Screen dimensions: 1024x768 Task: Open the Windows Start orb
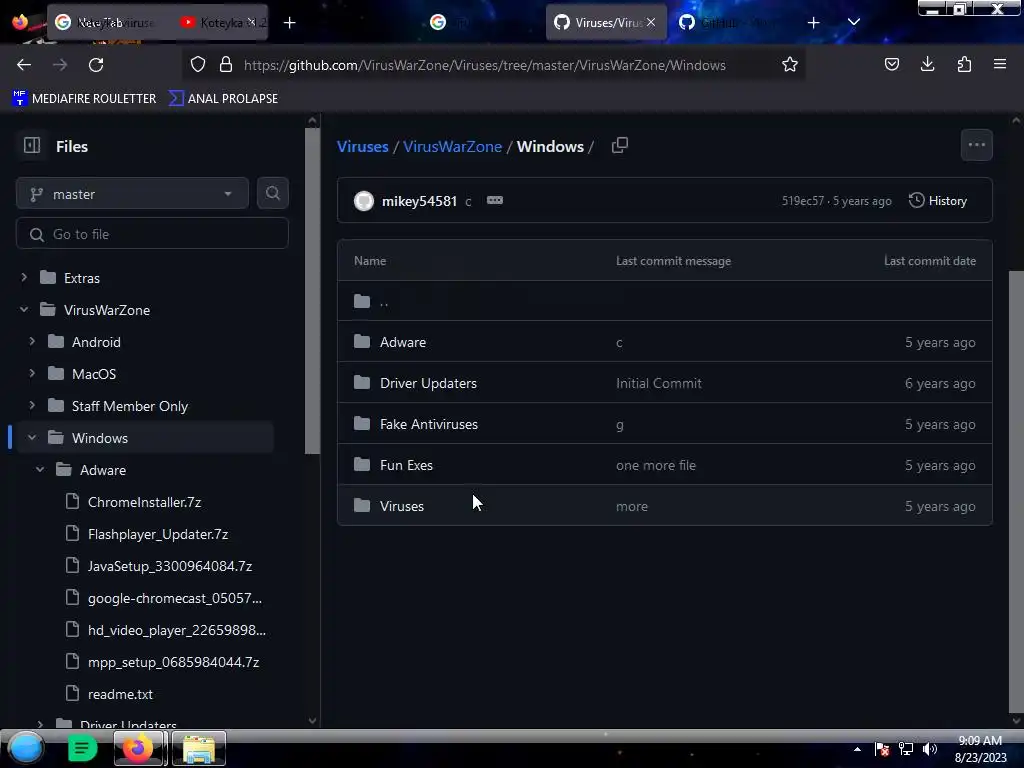[x=25, y=748]
